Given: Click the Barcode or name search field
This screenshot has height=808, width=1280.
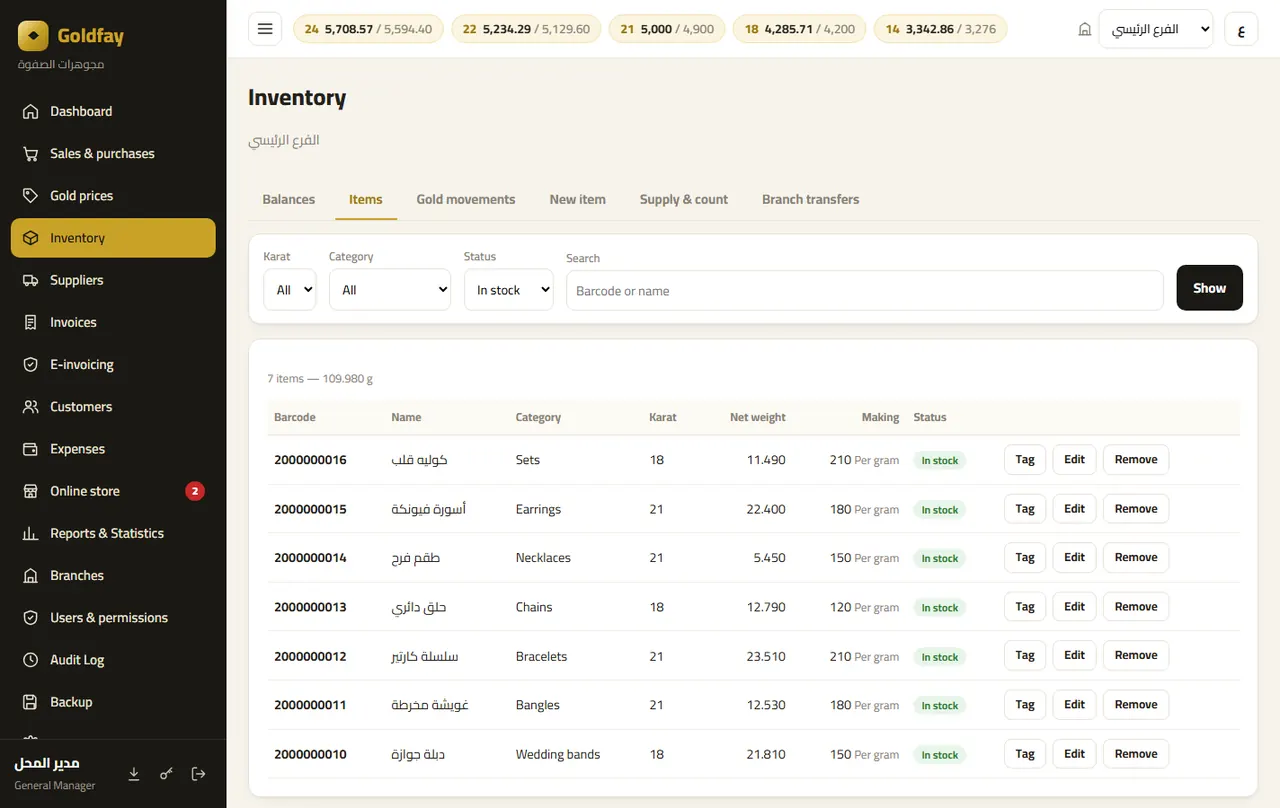Looking at the screenshot, I should point(865,291).
